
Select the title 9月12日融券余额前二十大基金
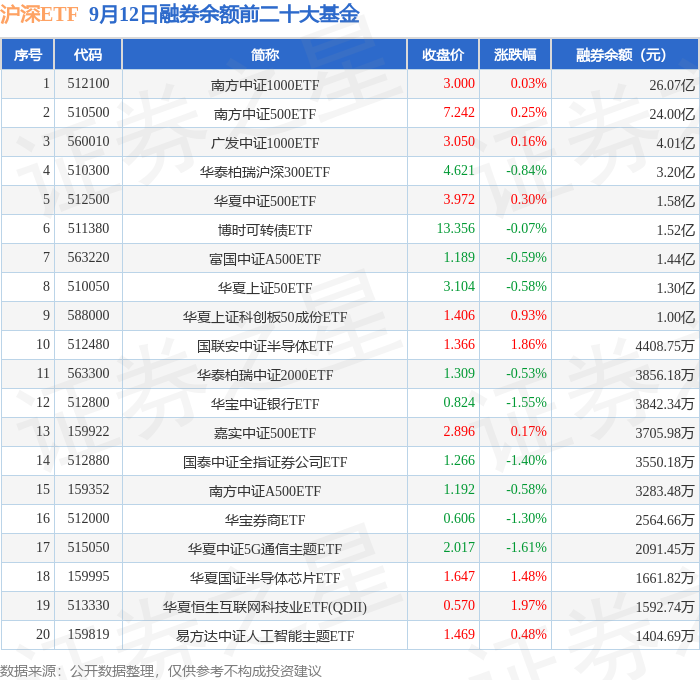[224, 14]
